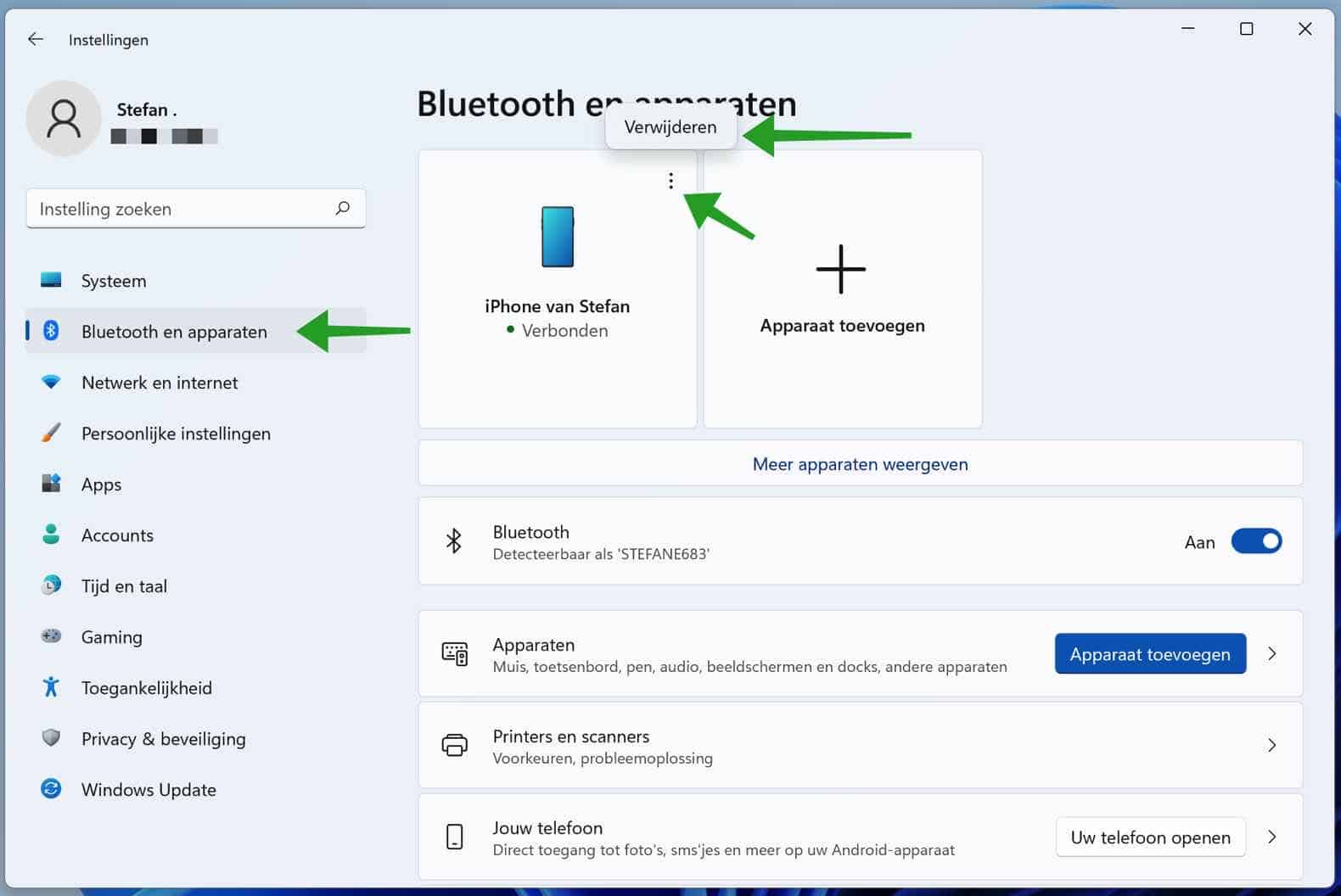Click the Apparaten keyboard and mouse icon
The image size is (1341, 896).
point(454,654)
